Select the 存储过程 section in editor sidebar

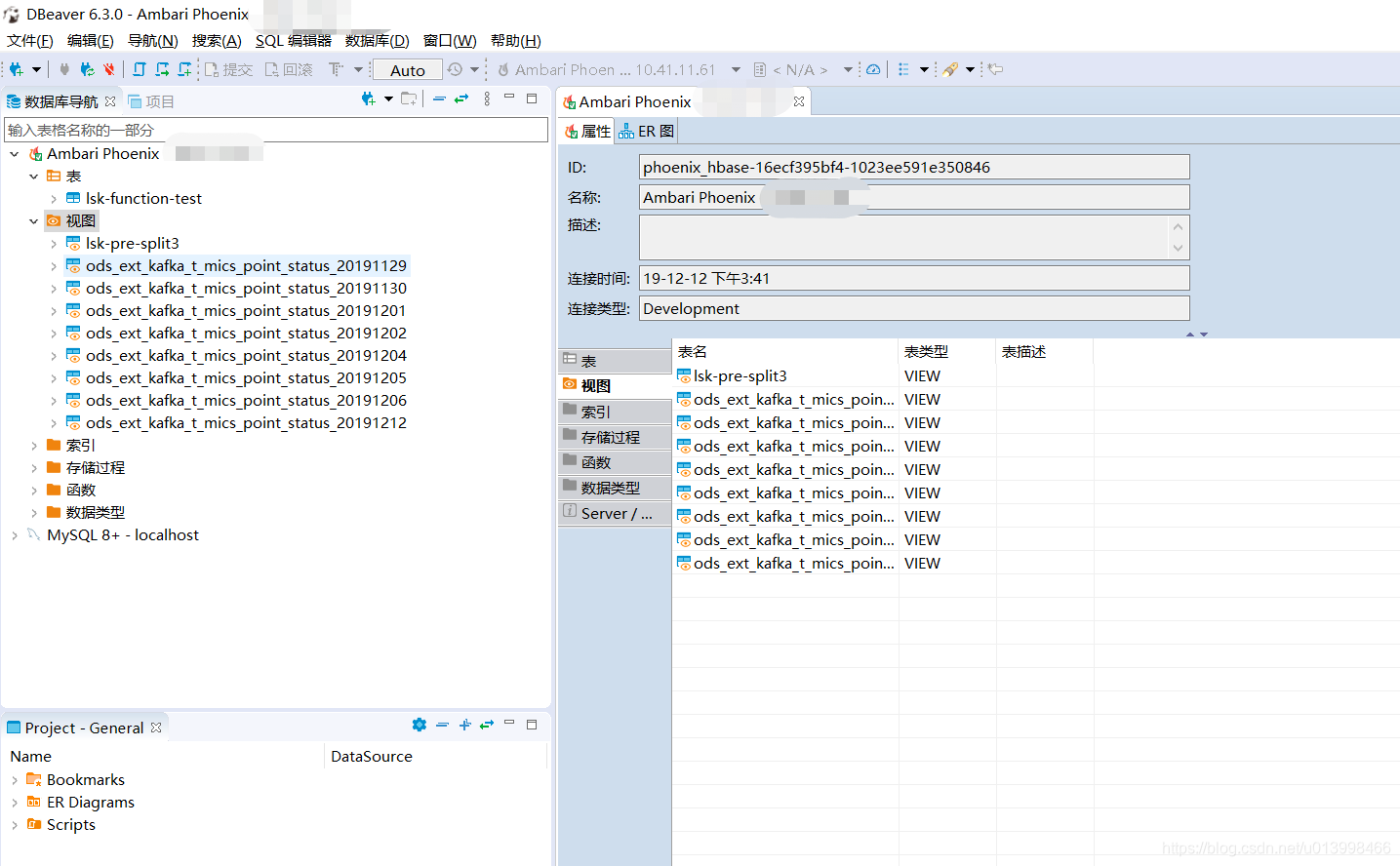(616, 437)
